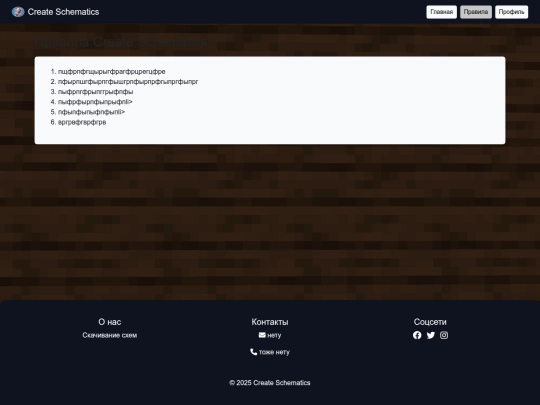Open the Twitter social icon

click(430, 335)
